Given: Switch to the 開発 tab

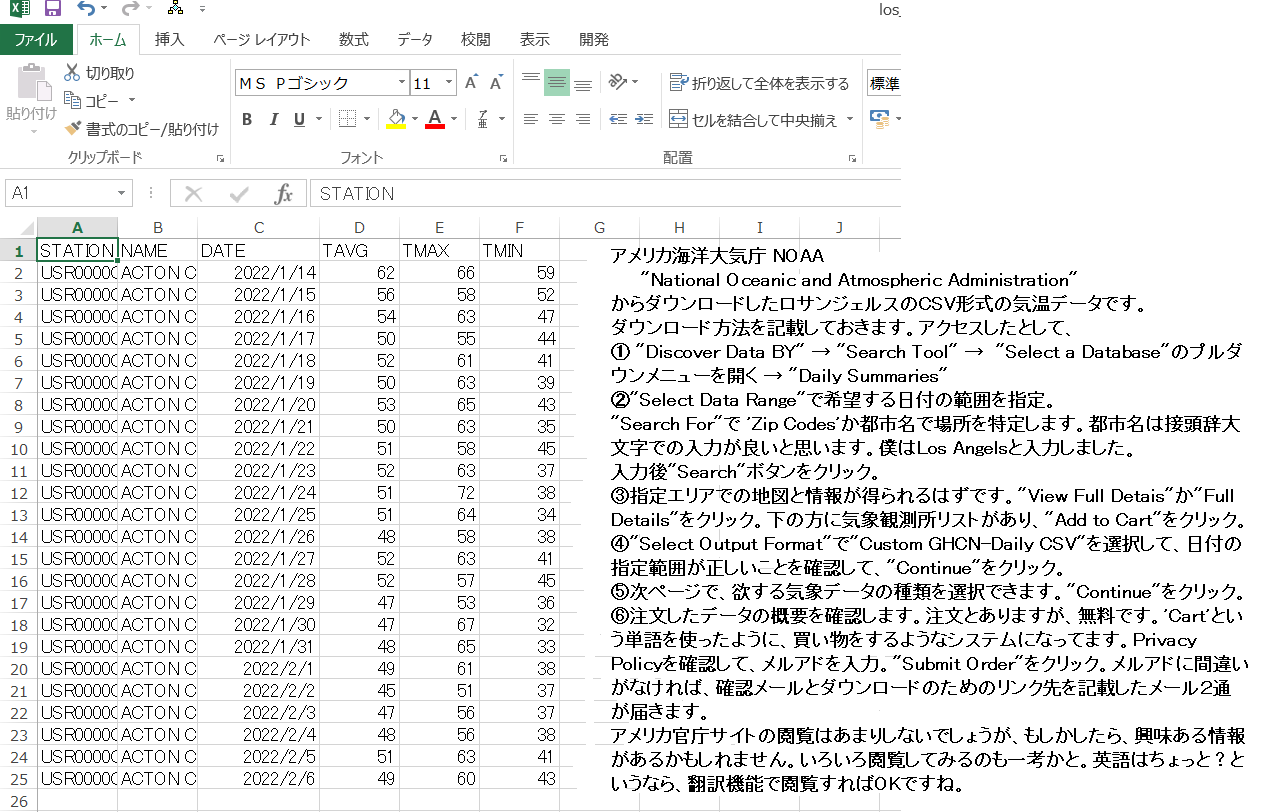Looking at the screenshot, I should tap(593, 40).
